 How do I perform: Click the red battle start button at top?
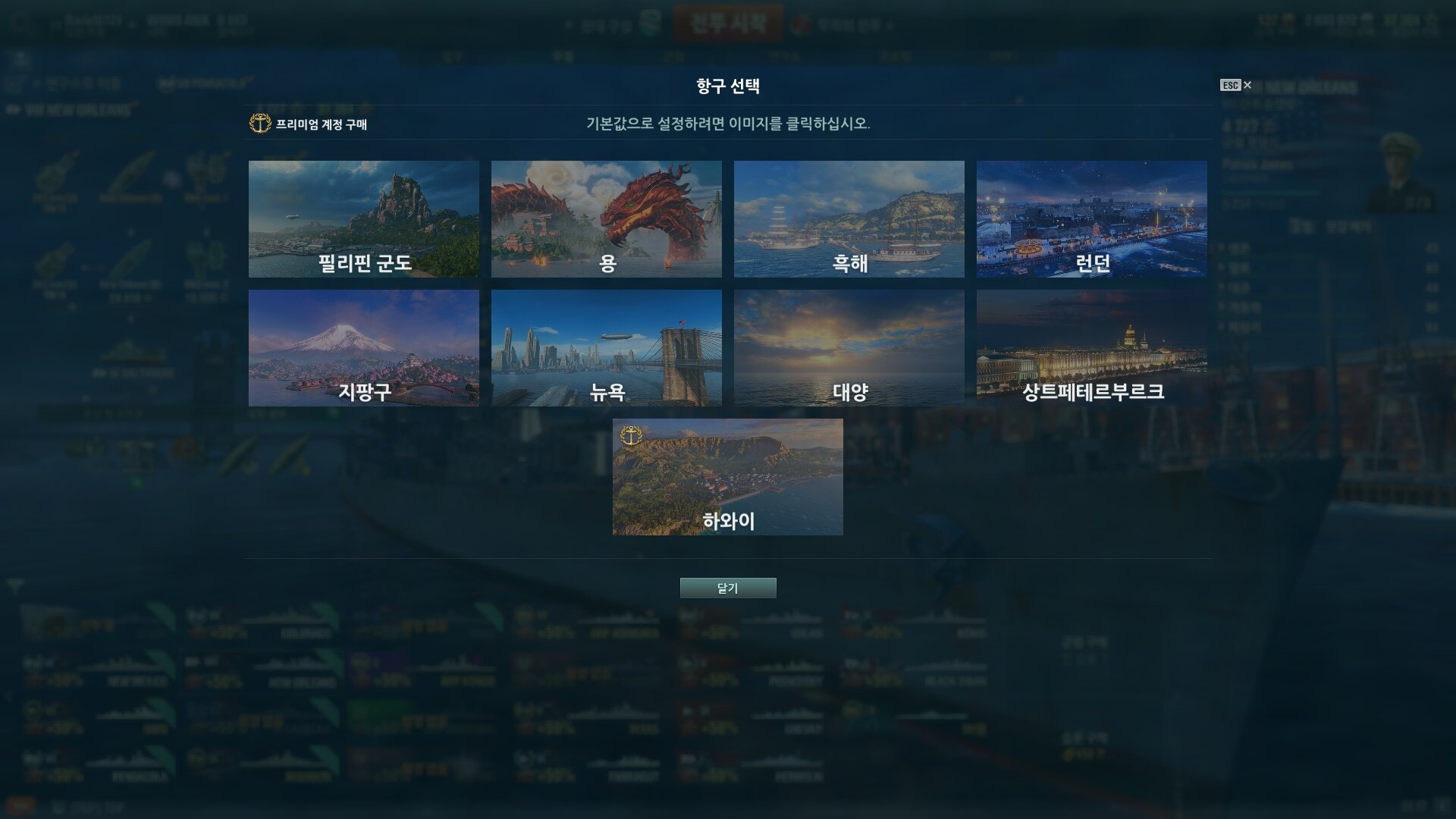pos(728,24)
